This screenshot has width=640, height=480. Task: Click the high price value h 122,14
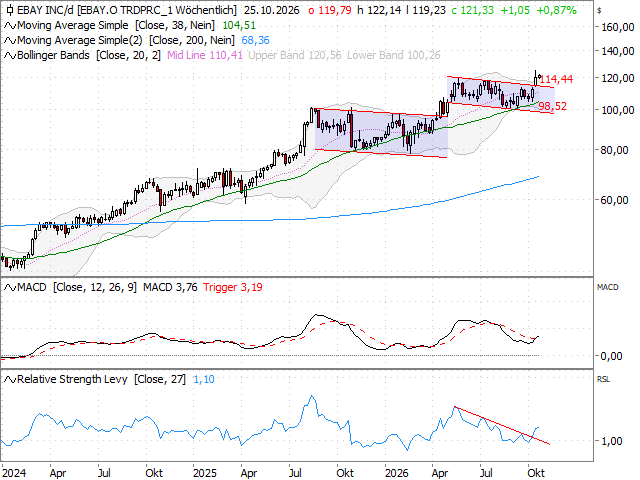[x=379, y=10]
